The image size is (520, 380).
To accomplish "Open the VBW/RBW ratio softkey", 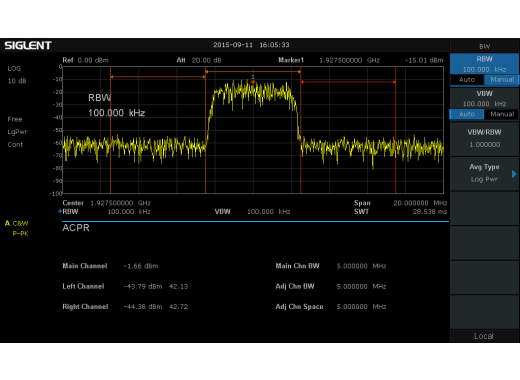I will point(484,138).
